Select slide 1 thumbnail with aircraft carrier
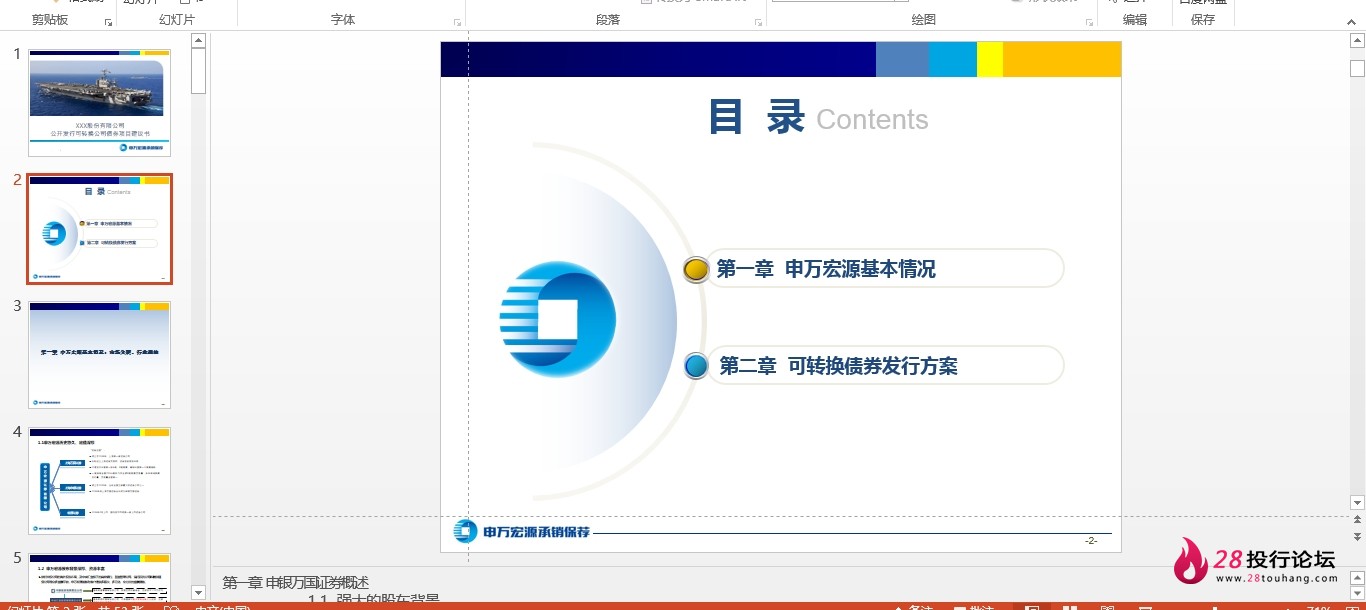 99,102
